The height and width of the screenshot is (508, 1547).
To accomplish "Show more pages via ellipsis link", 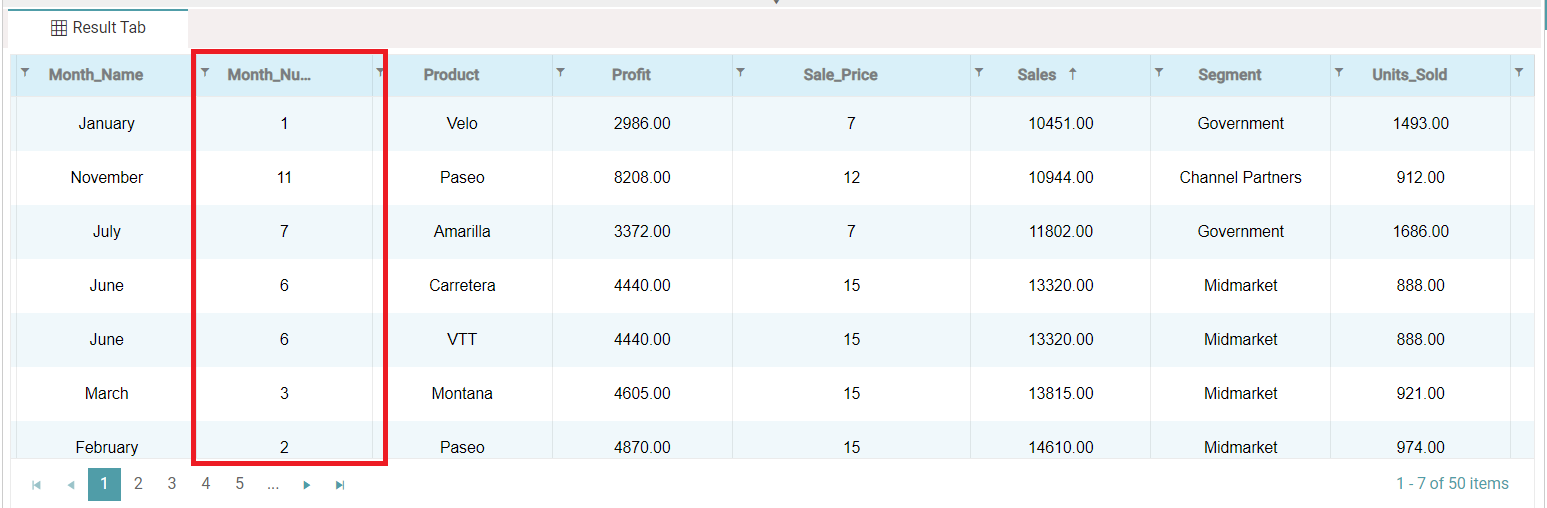I will coord(273,484).
